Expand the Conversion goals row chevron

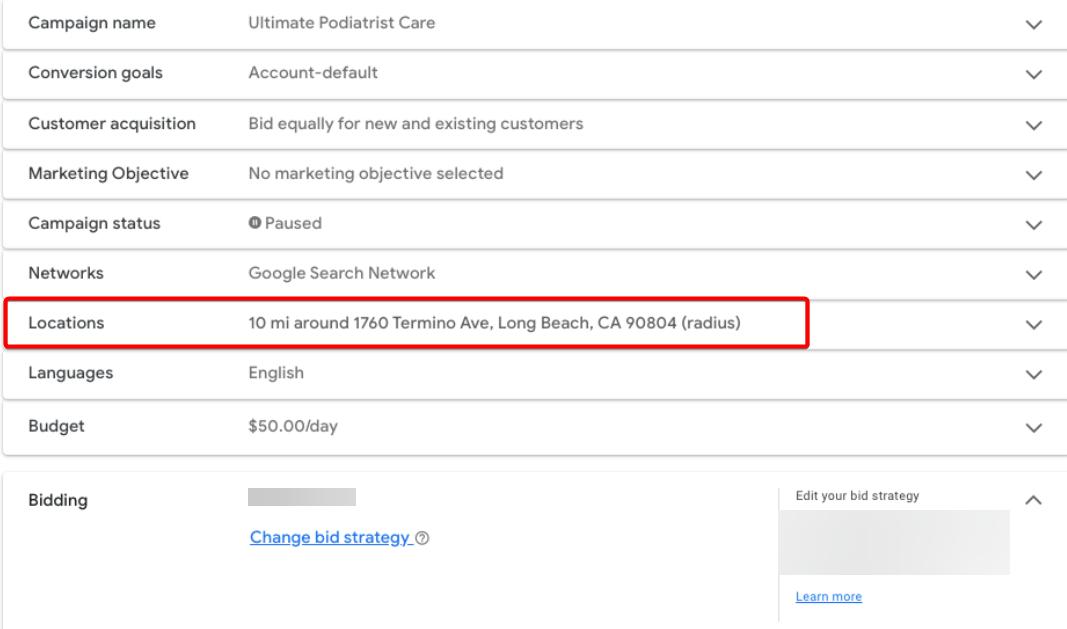pos(1034,74)
